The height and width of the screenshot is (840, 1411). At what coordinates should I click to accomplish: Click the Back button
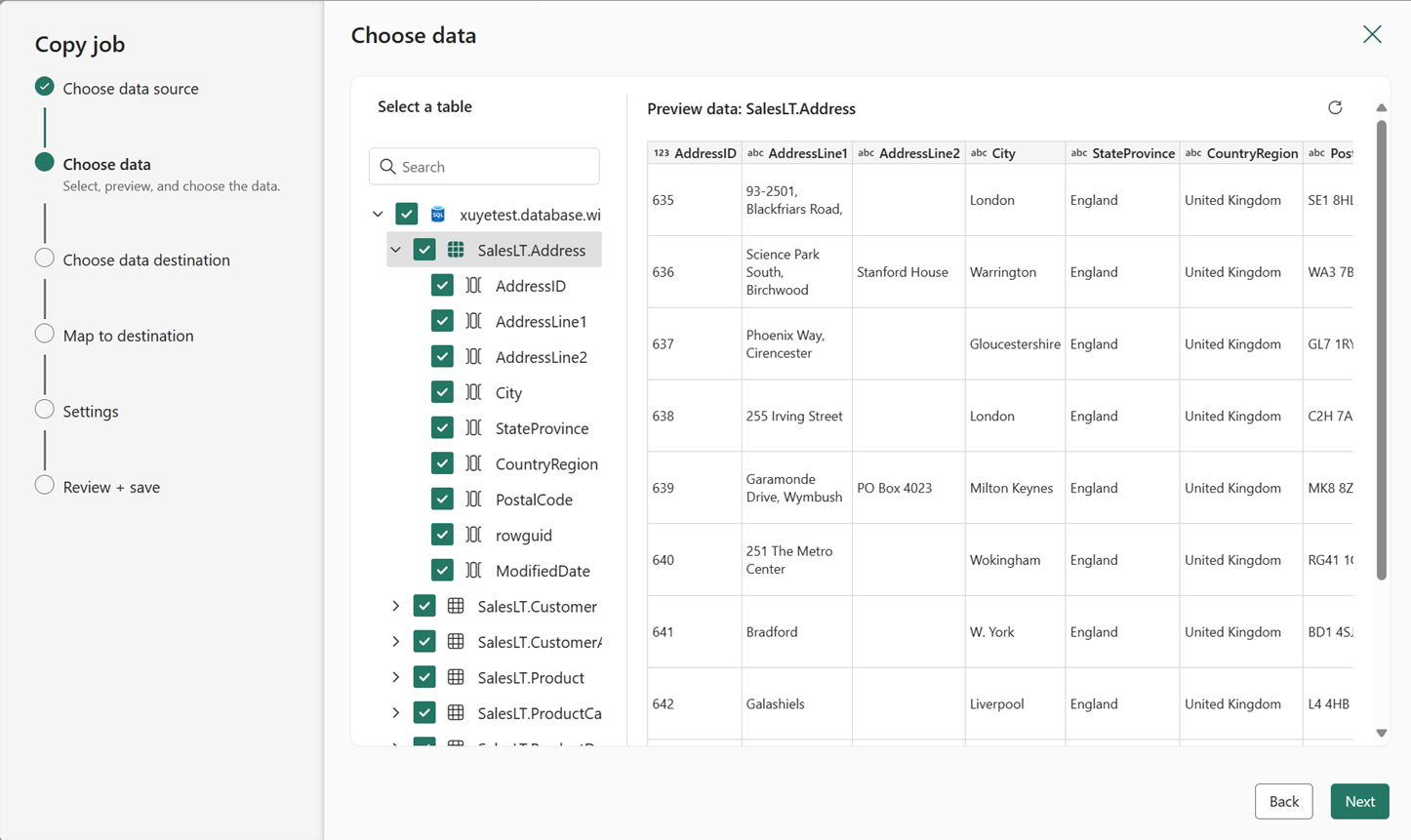[1283, 801]
